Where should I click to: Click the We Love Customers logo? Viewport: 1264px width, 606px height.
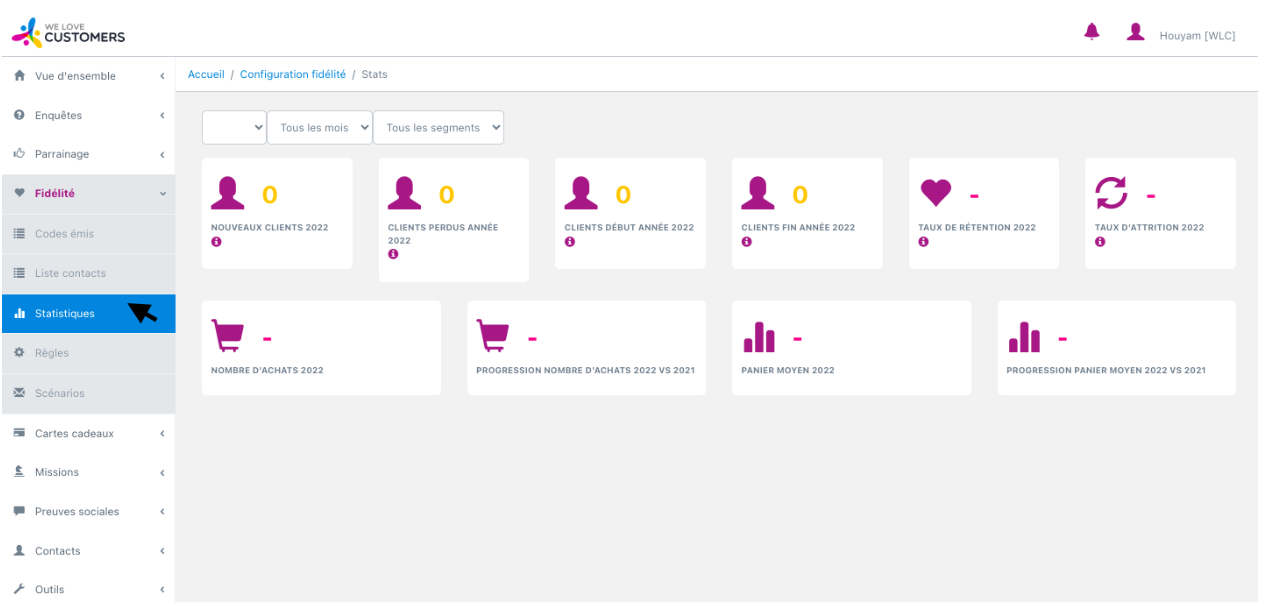click(x=68, y=32)
